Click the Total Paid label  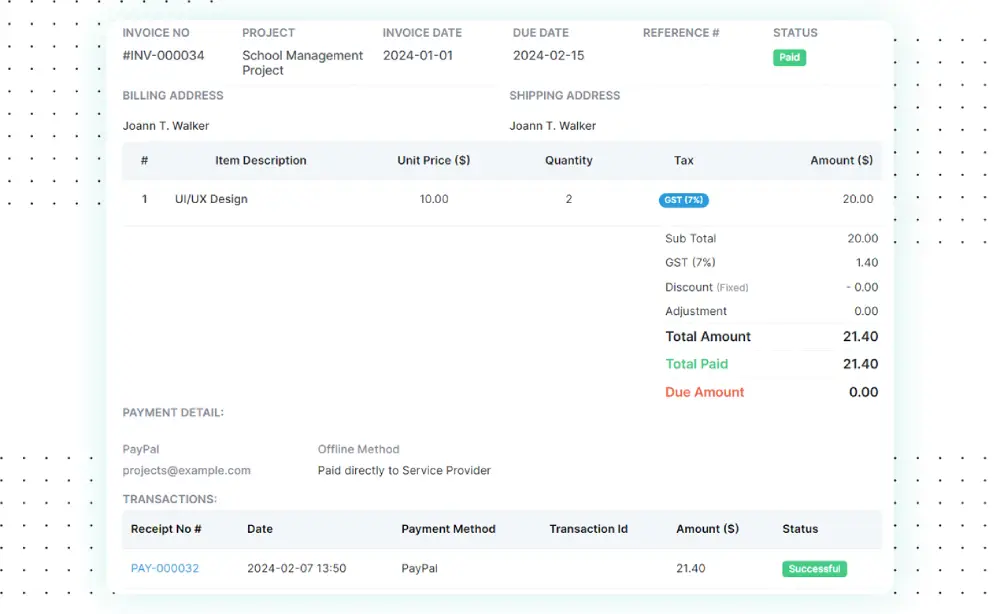click(696, 364)
